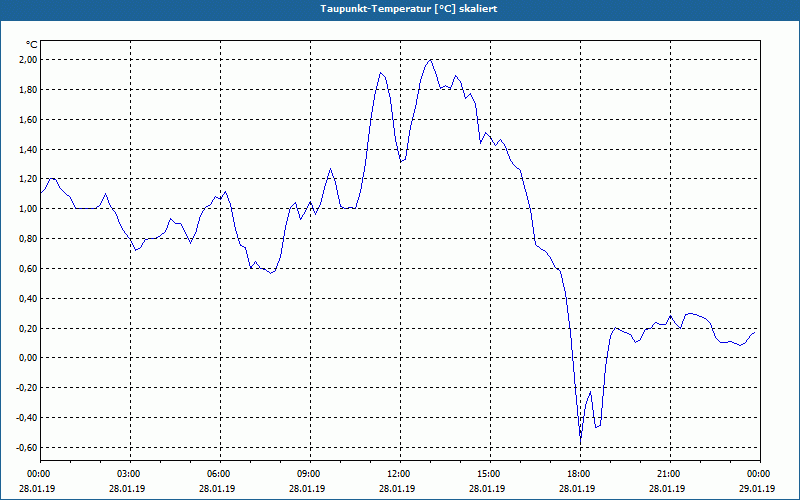Click the '12:00' time label

point(400,474)
